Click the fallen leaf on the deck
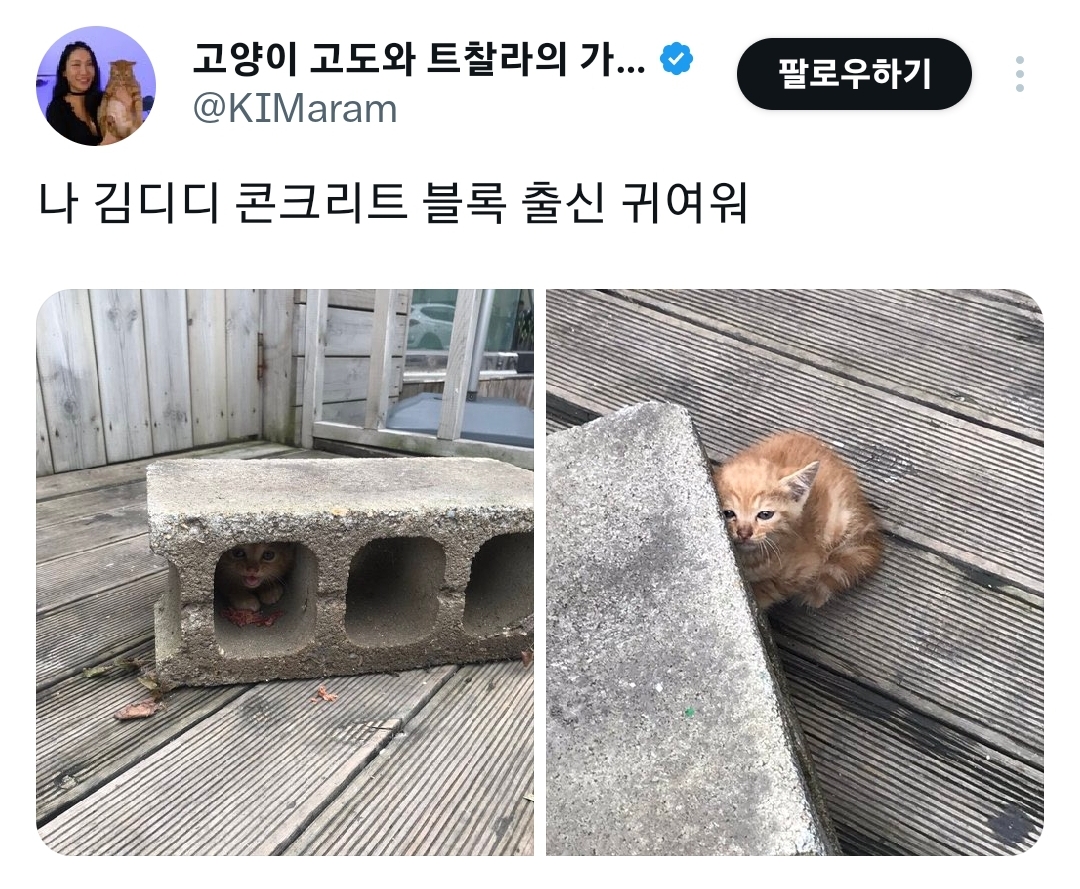Screen dimensions: 1080x889 coord(139,708)
